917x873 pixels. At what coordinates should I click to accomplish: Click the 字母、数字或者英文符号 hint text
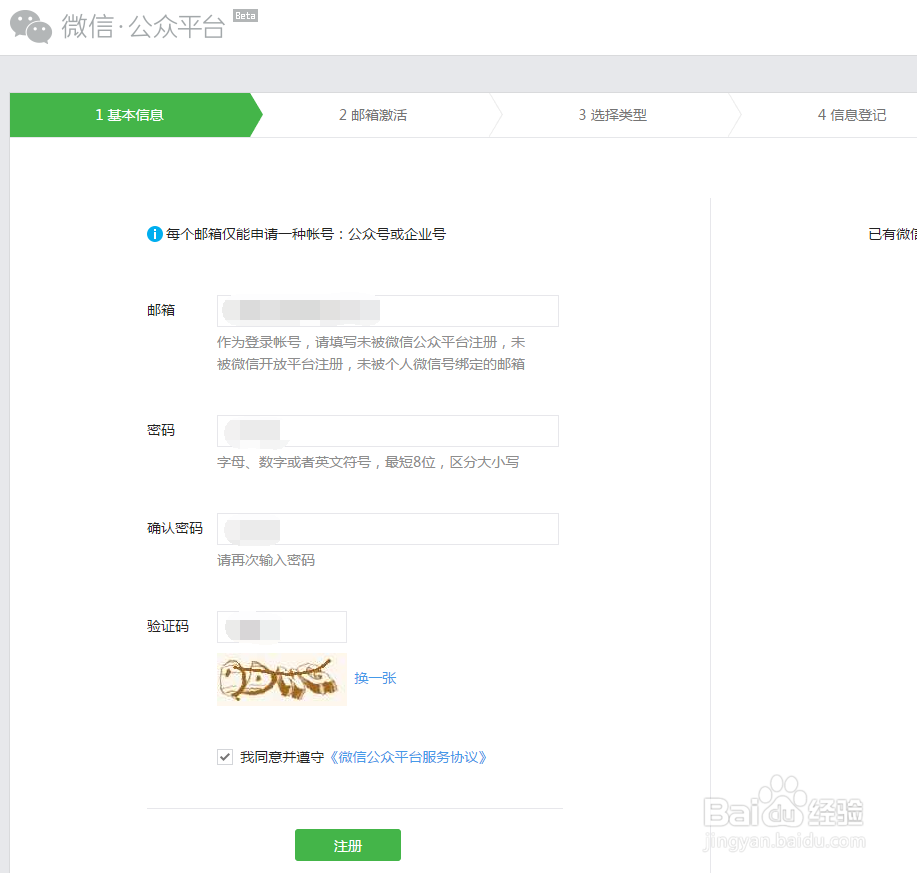point(368,462)
